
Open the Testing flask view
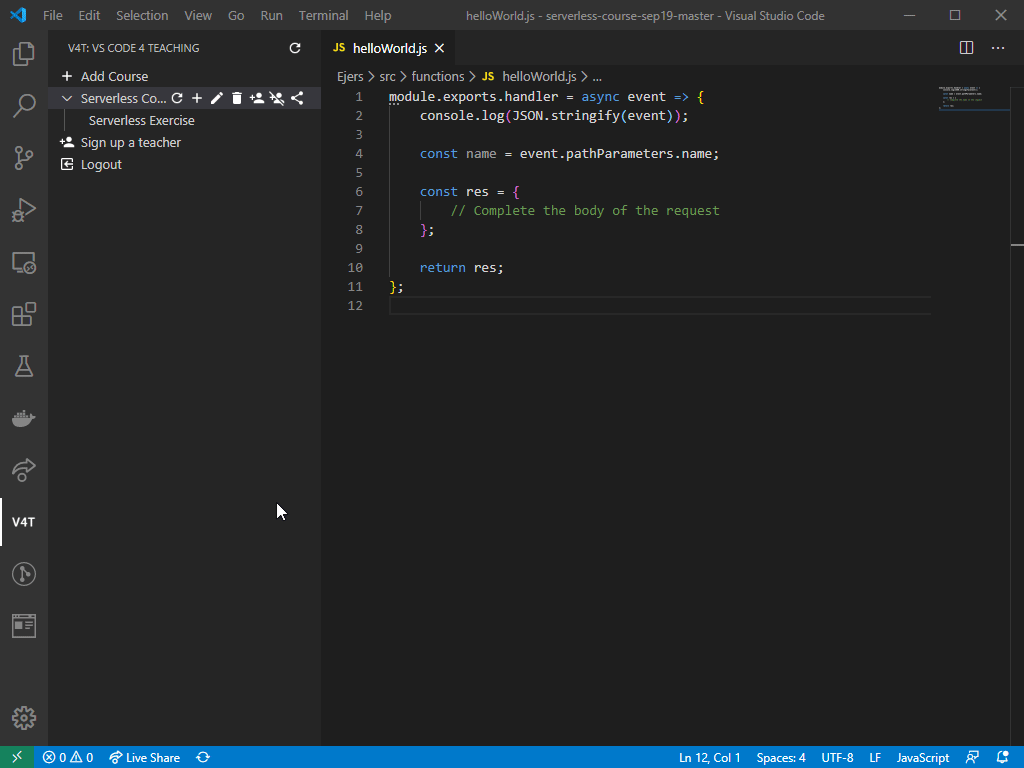[24, 366]
